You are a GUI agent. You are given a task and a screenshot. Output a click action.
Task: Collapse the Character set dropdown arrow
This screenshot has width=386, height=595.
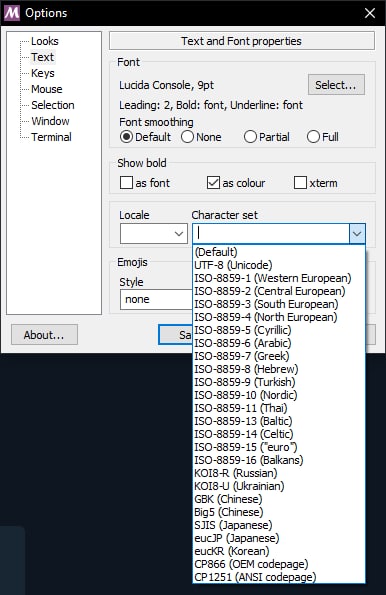[357, 233]
